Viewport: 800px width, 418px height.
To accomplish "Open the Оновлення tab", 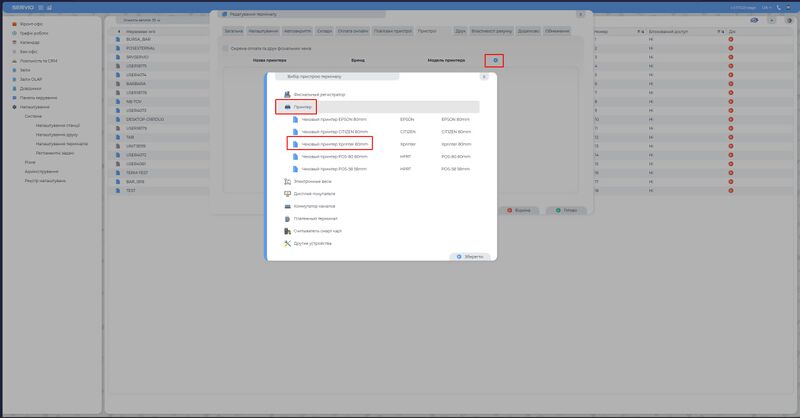I will pyautogui.click(x=558, y=31).
